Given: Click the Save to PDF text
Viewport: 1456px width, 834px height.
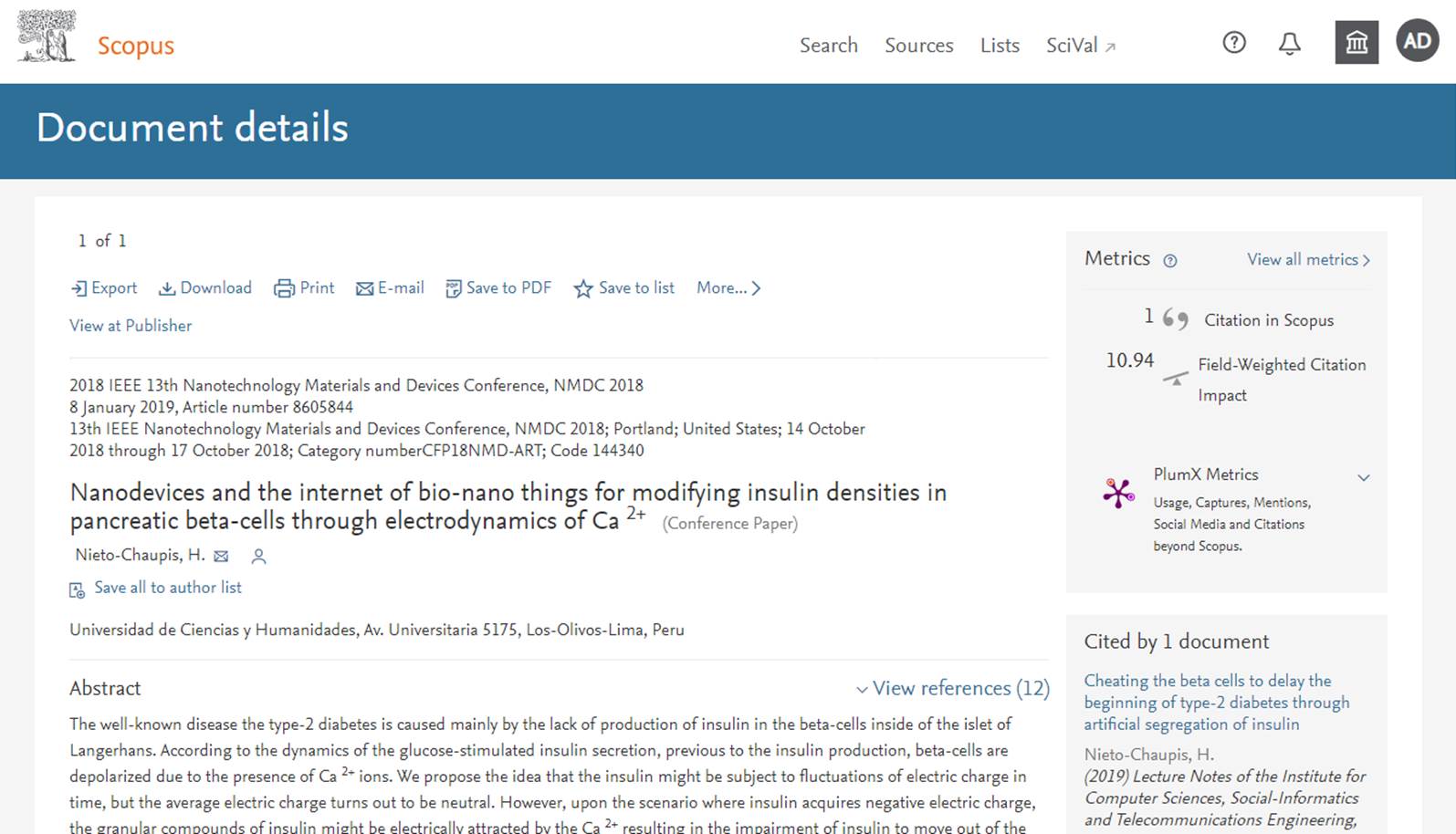Looking at the screenshot, I should click(x=508, y=287).
